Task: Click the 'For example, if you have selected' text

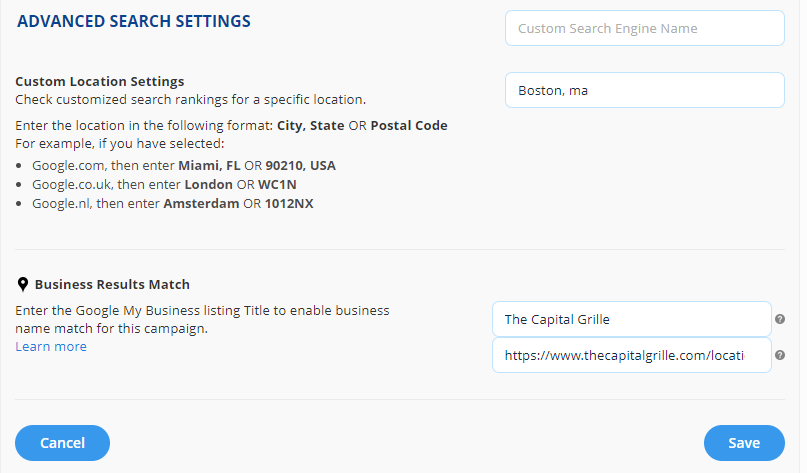Action: click(118, 144)
